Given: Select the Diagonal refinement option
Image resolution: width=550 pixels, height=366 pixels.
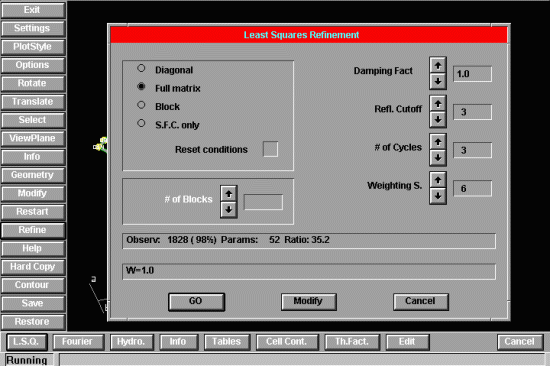Looking at the screenshot, I should 141,68.
